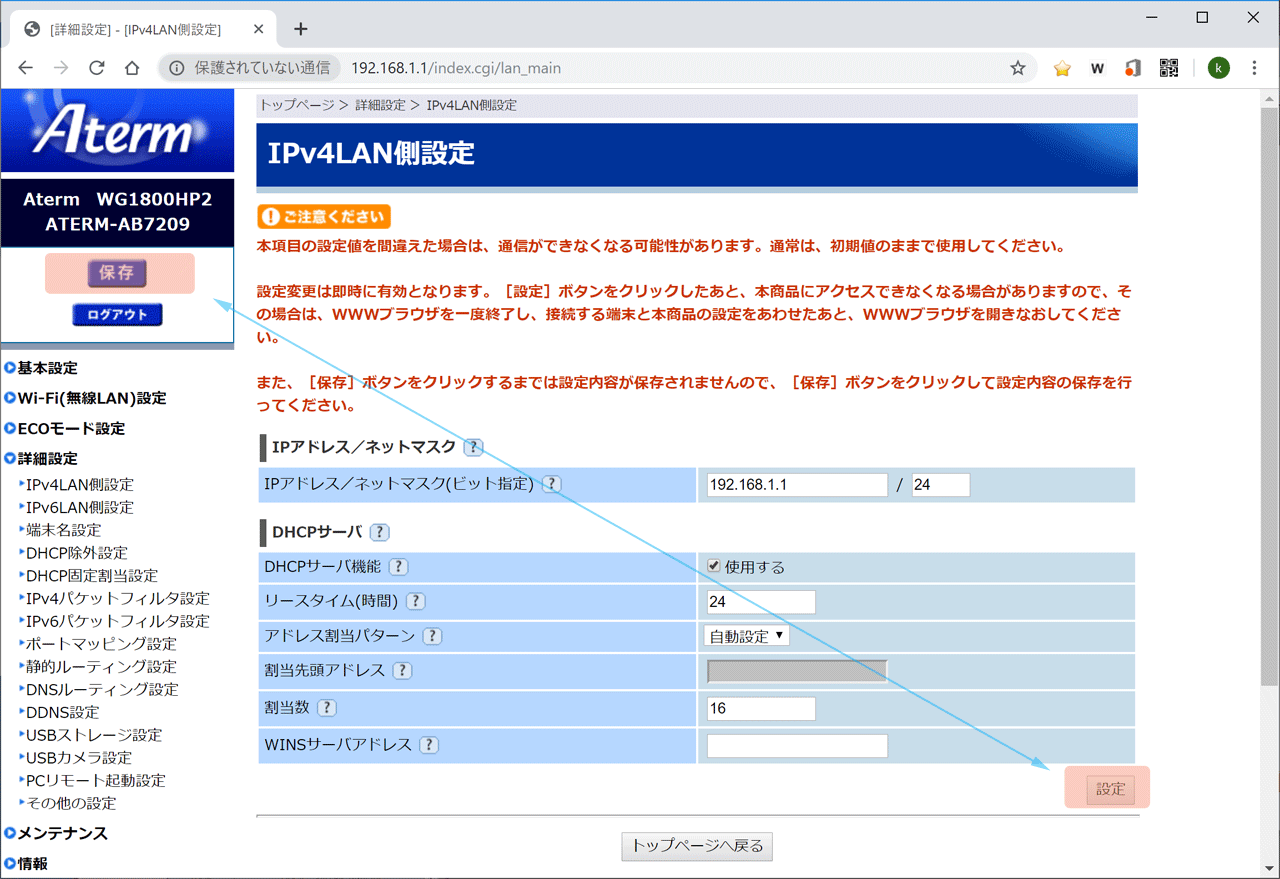Image resolution: width=1280 pixels, height=879 pixels.
Task: Open USBカメラ設定
Action: [79, 758]
